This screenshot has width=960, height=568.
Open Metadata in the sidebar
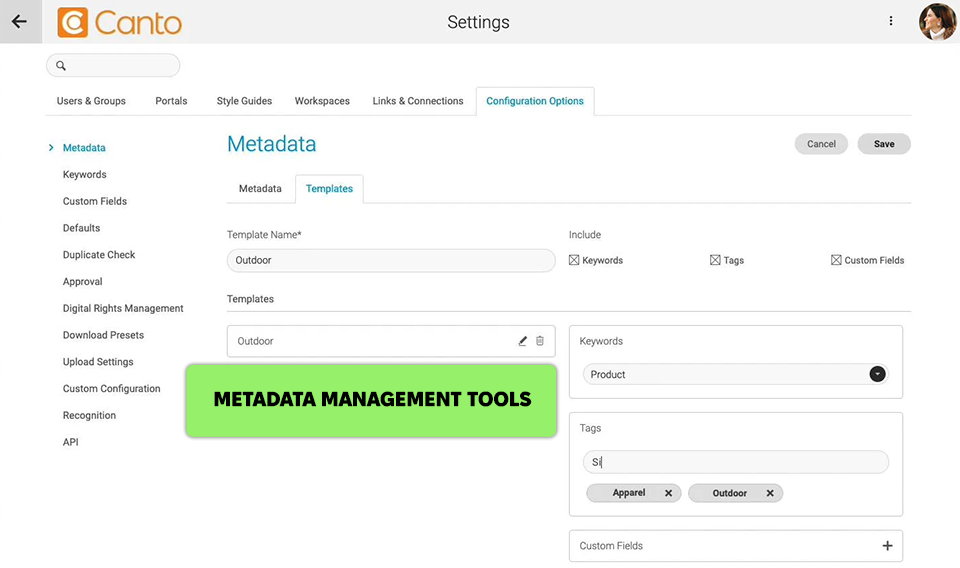pos(84,148)
